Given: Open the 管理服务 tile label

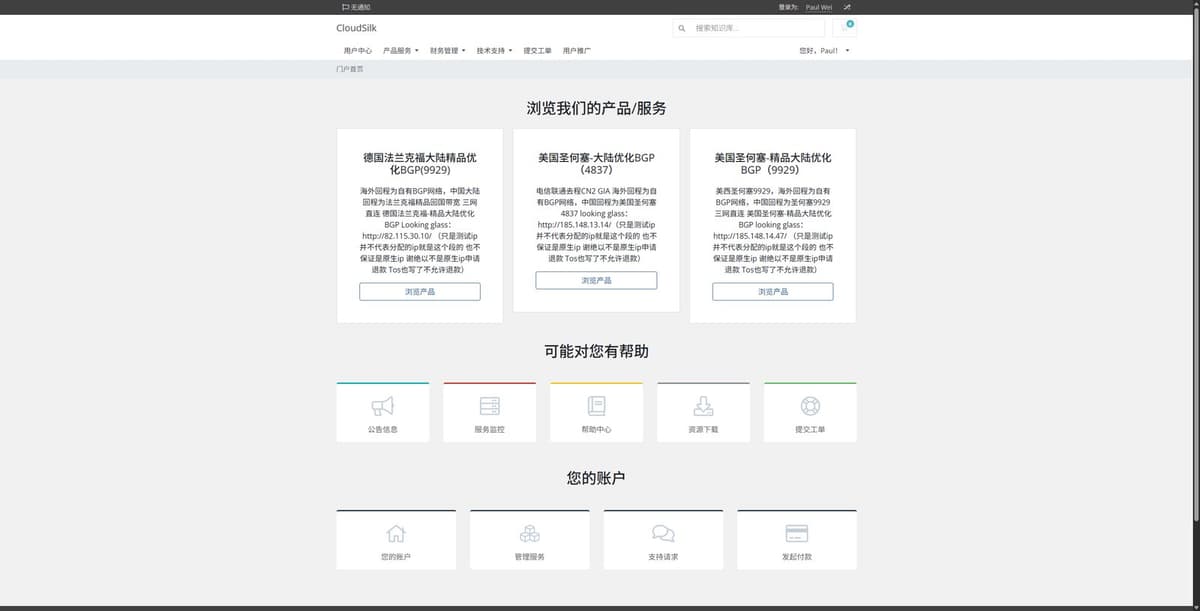Looking at the screenshot, I should click(x=530, y=556).
